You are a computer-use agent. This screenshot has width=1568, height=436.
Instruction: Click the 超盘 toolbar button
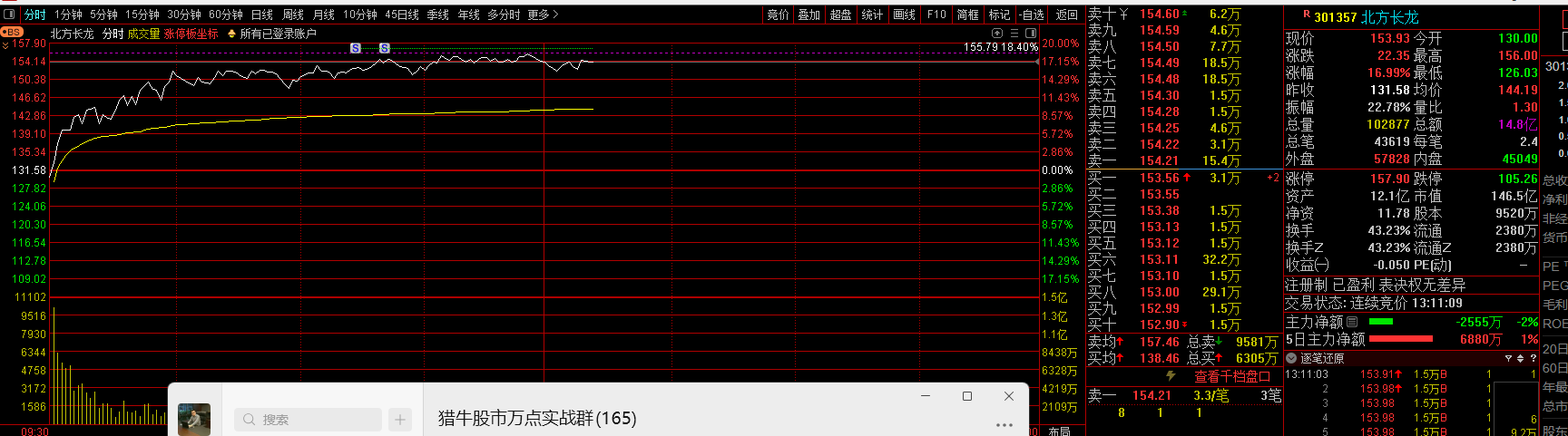pyautogui.click(x=840, y=15)
